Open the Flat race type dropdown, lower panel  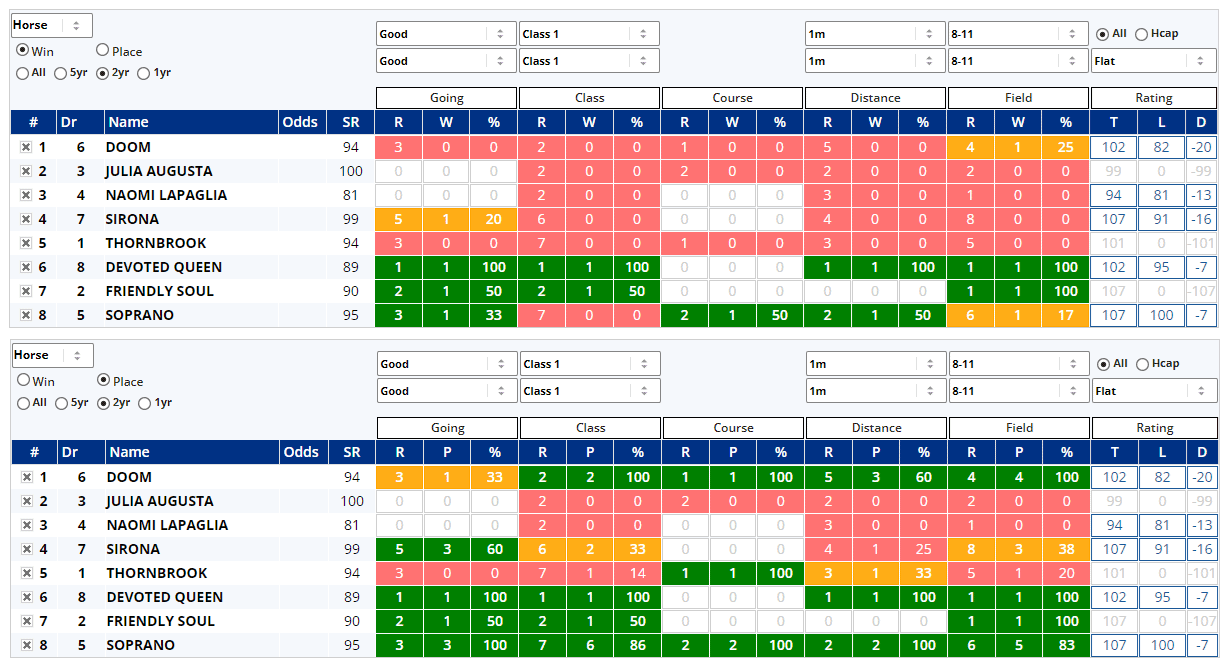coord(1153,391)
